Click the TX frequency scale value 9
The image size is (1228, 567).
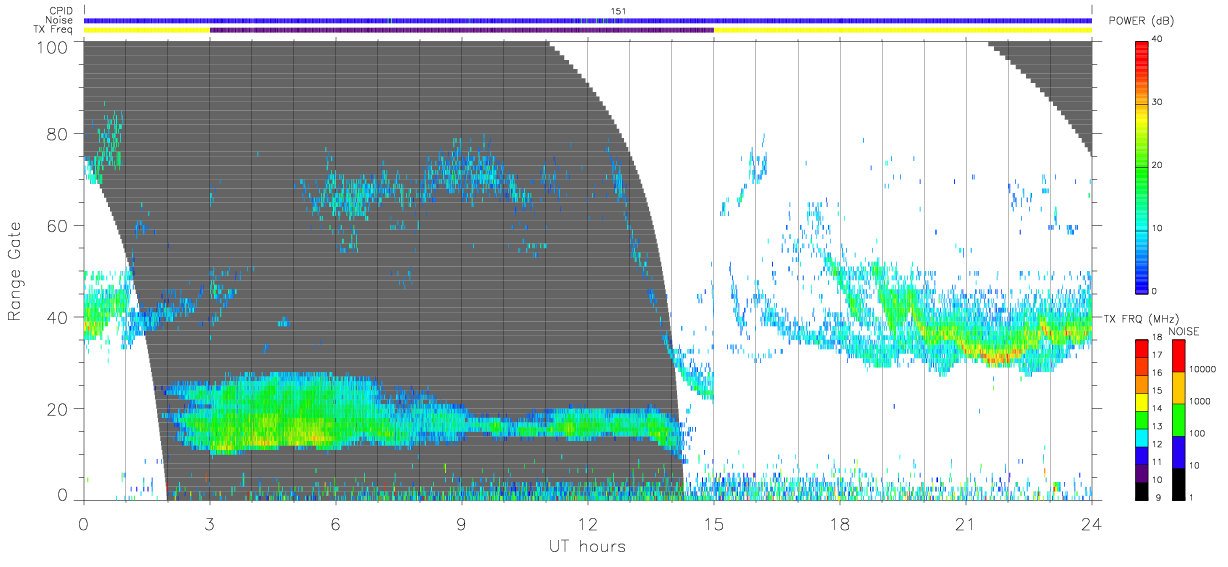(1159, 497)
